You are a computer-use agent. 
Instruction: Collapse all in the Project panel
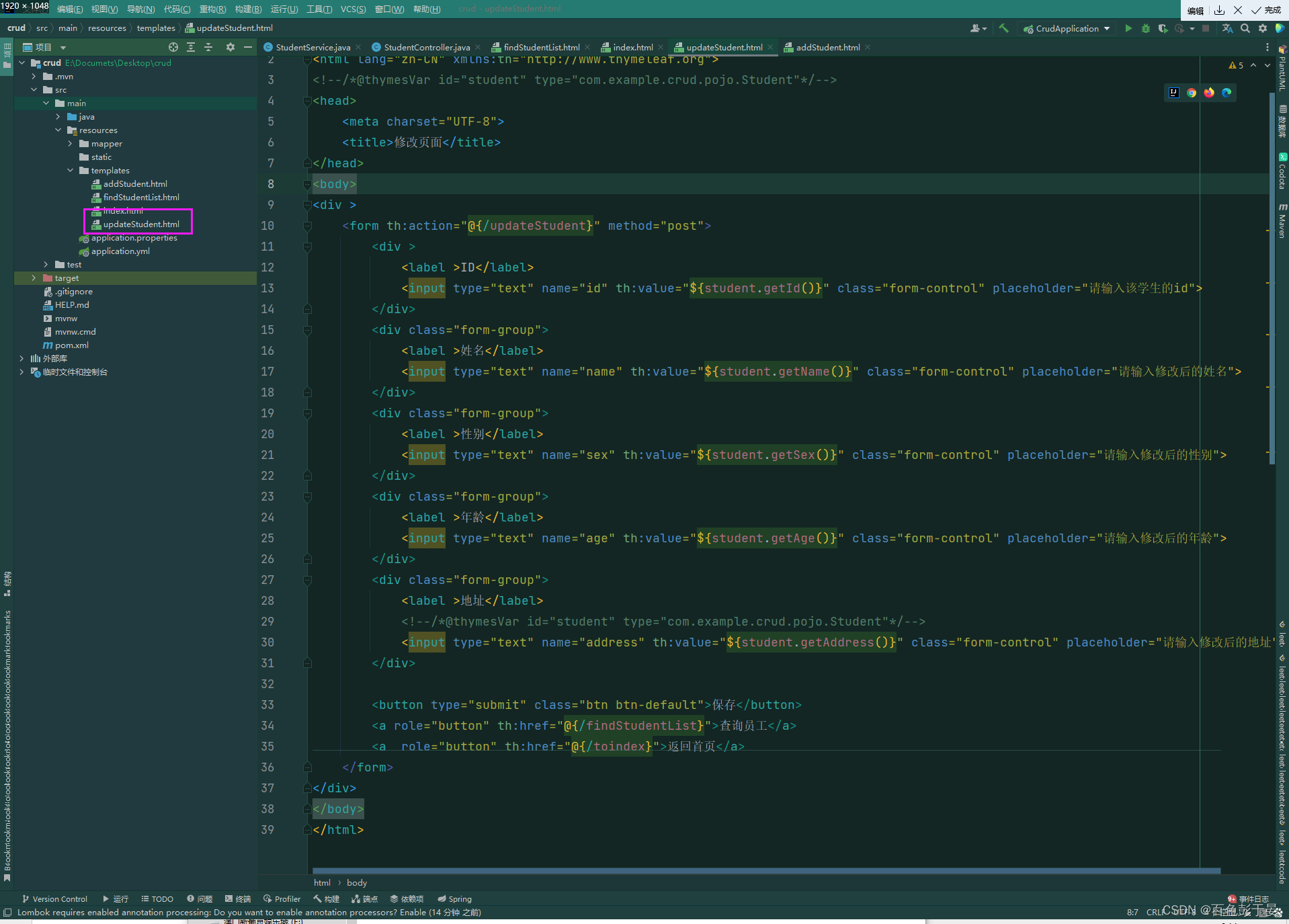point(208,47)
